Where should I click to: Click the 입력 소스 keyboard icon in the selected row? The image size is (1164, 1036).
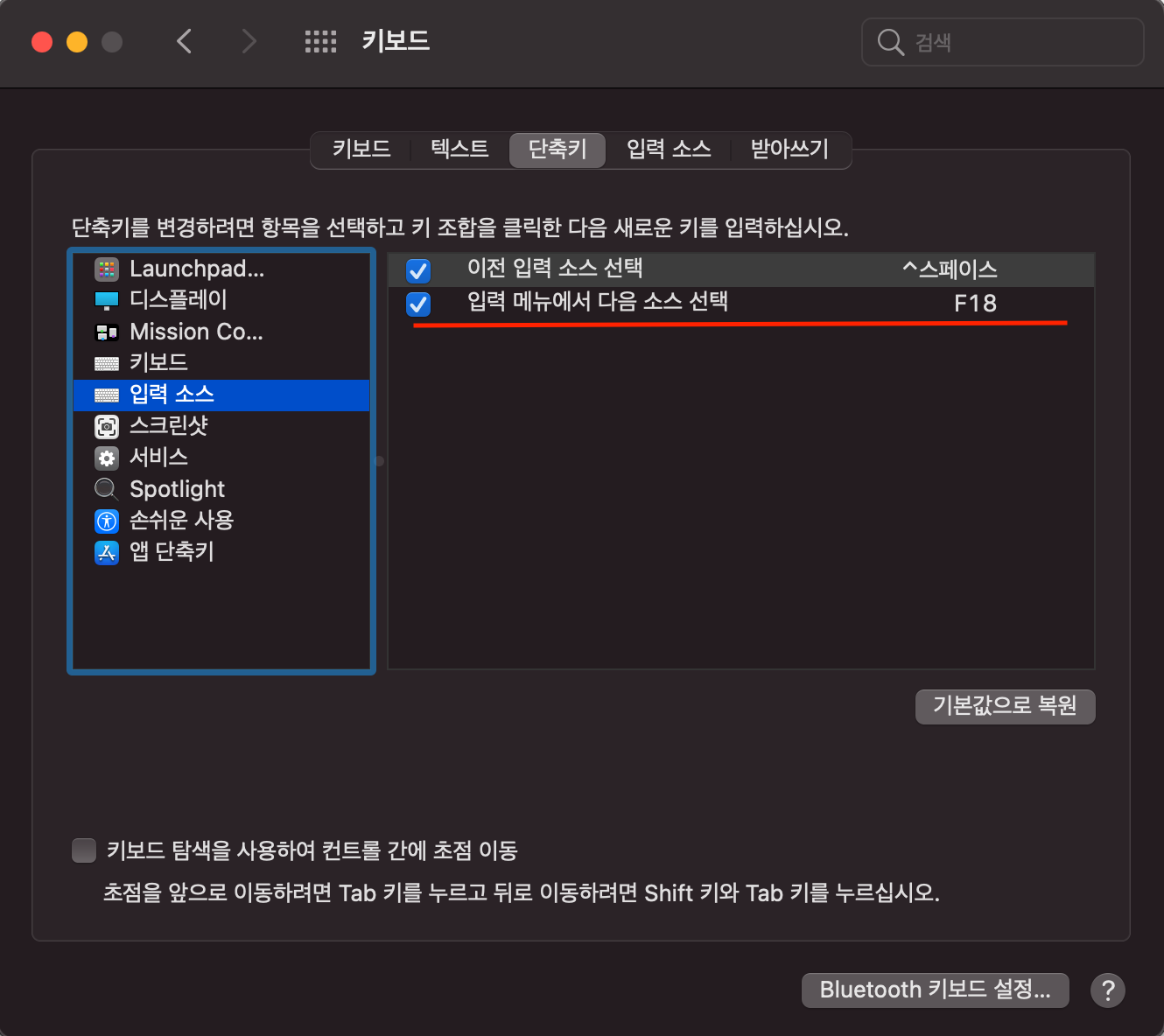[107, 395]
